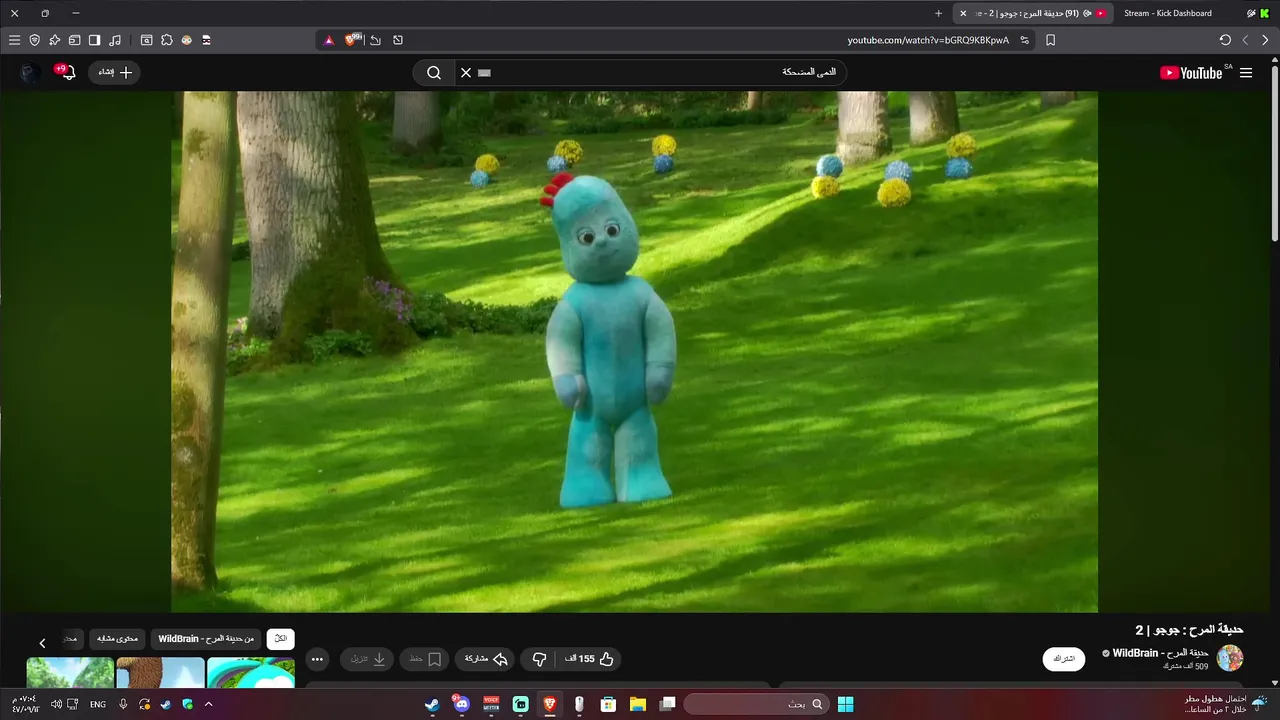The width and height of the screenshot is (1280, 720).
Task: Submit search with magnifier button
Action: pyautogui.click(x=434, y=72)
